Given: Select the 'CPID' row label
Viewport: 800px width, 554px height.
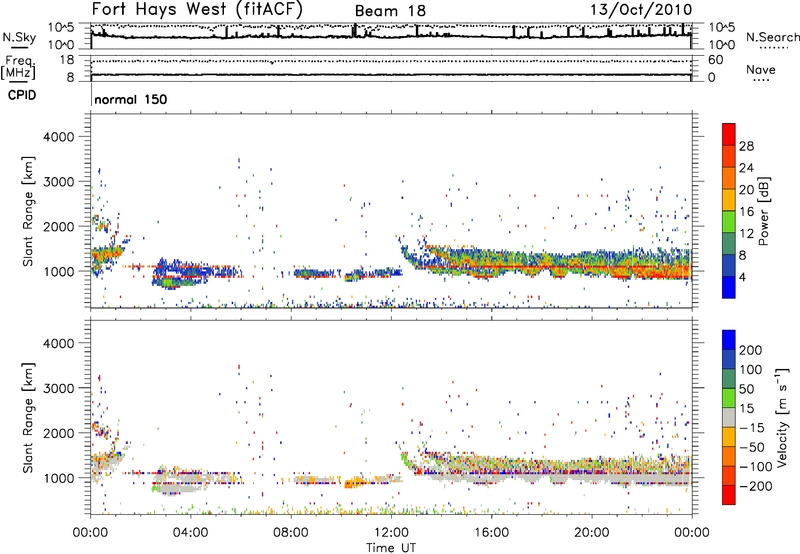Looking at the screenshot, I should (22, 95).
